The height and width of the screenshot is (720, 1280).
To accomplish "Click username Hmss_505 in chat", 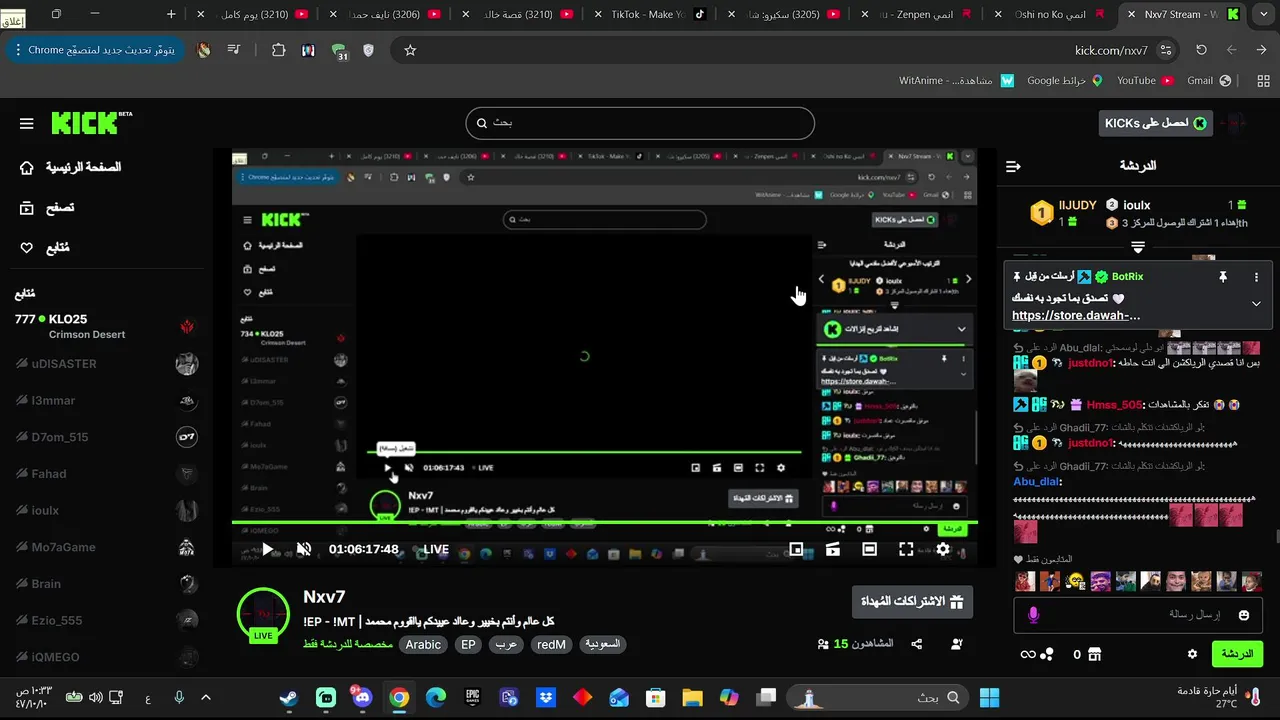I will [x=1114, y=405].
